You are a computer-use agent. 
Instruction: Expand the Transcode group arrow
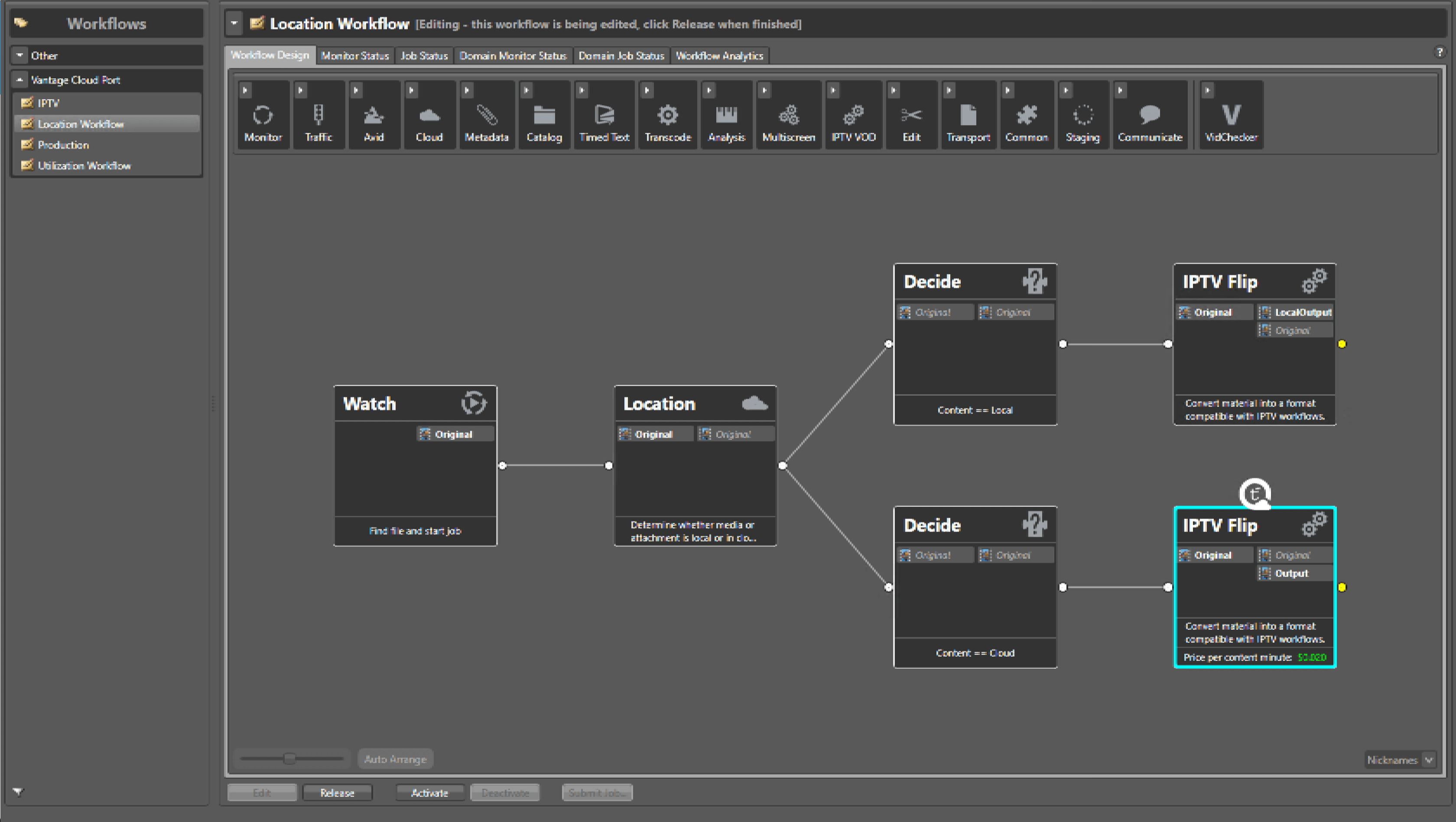tap(647, 90)
